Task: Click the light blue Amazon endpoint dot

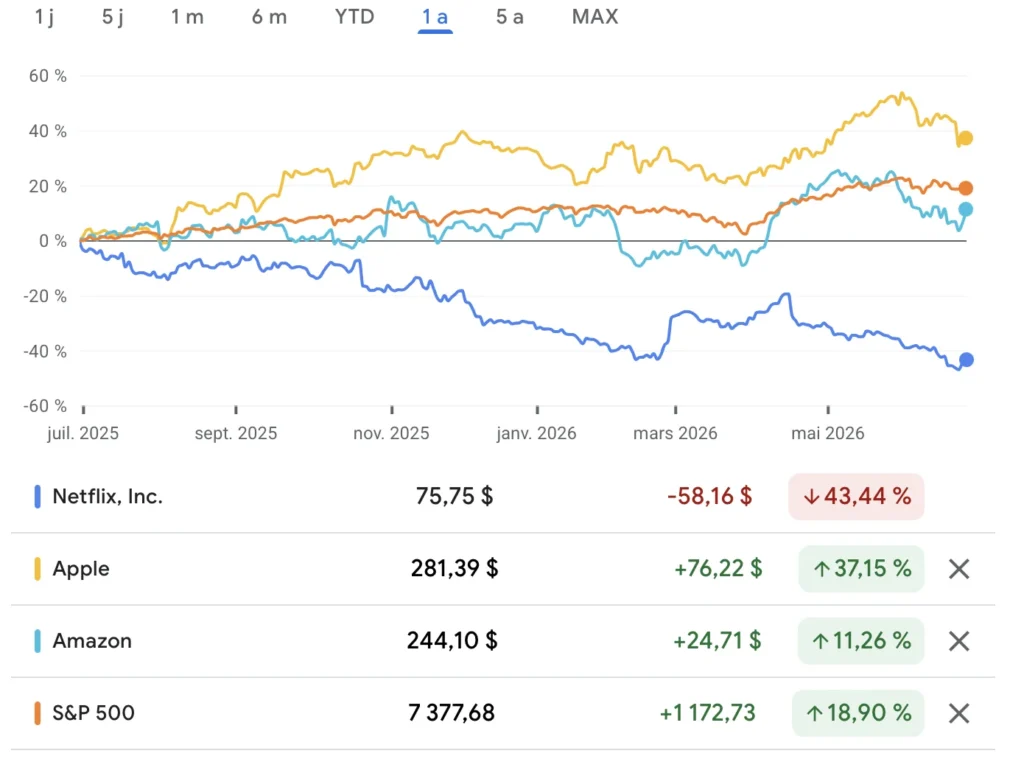Action: (965, 209)
